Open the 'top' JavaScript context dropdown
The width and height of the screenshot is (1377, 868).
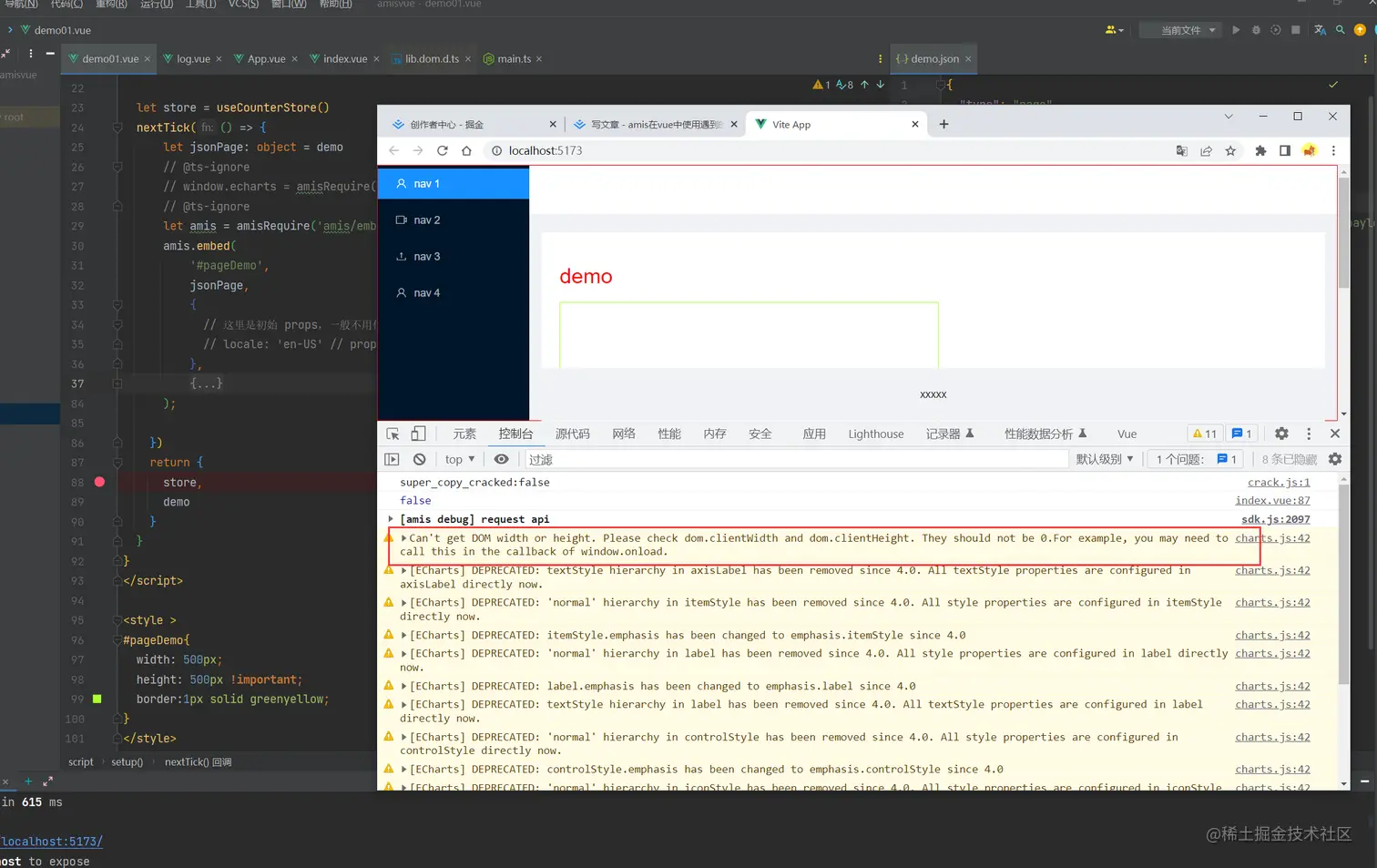pos(460,460)
